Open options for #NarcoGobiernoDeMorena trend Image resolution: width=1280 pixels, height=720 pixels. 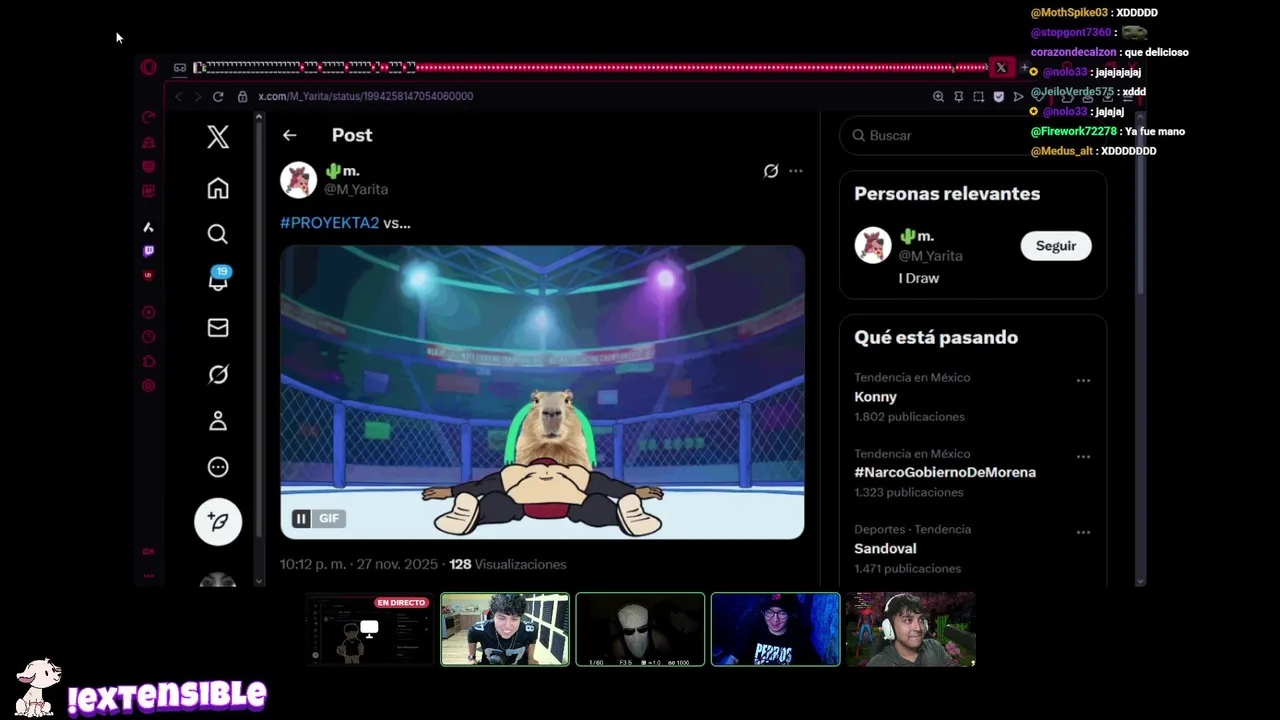pos(1083,456)
